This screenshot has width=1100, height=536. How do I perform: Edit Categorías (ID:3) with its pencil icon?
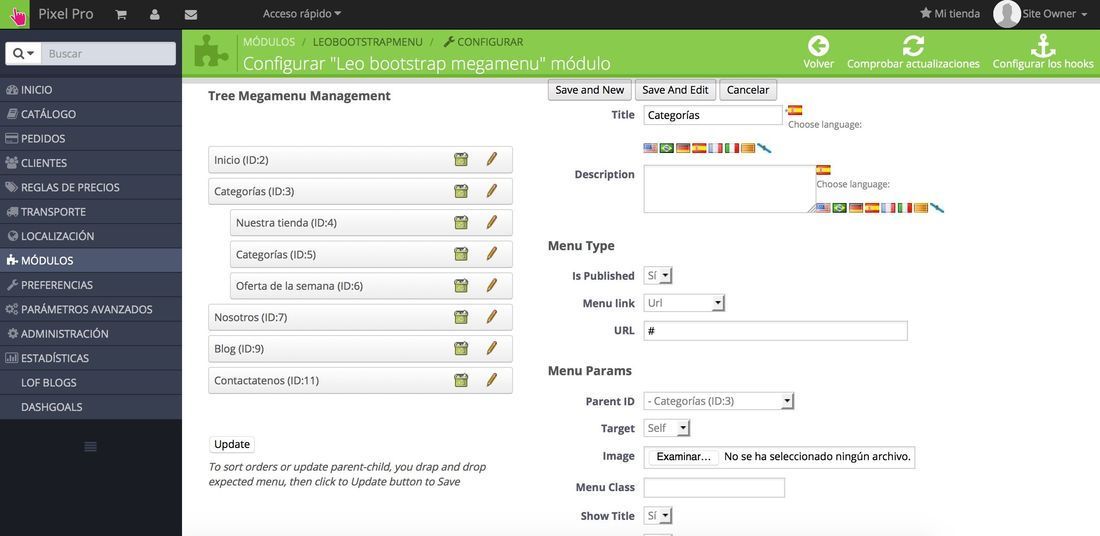point(492,191)
